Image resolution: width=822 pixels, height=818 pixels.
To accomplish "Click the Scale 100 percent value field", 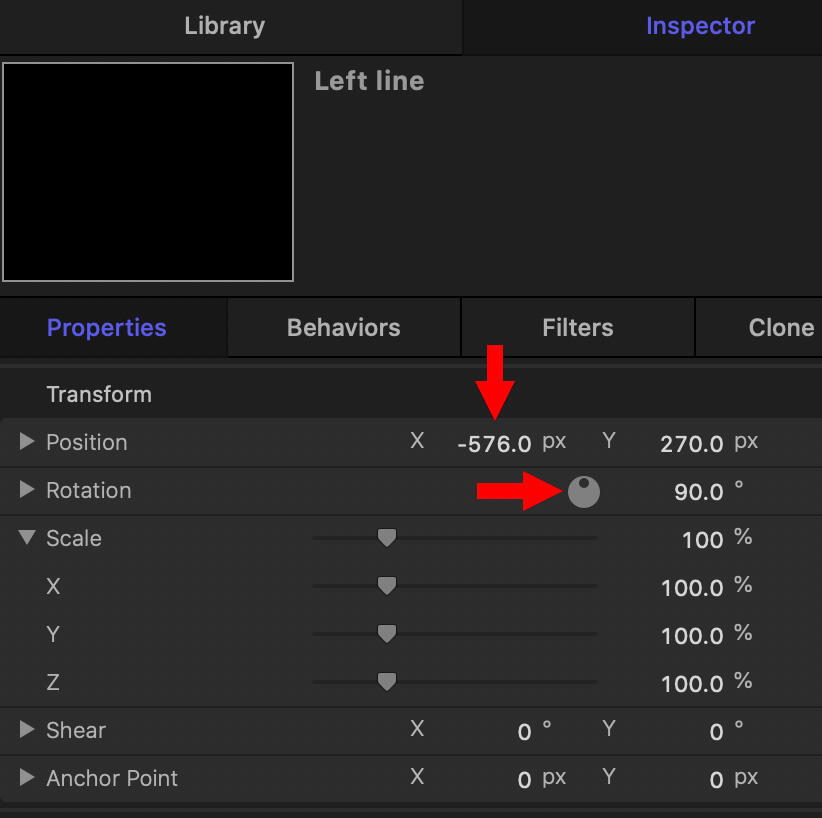I will (702, 540).
